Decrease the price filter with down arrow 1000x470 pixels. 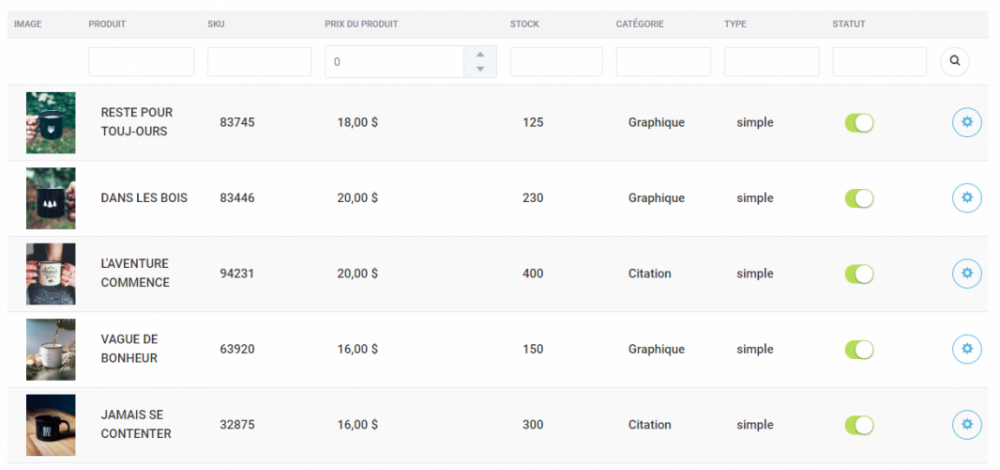[x=480, y=69]
